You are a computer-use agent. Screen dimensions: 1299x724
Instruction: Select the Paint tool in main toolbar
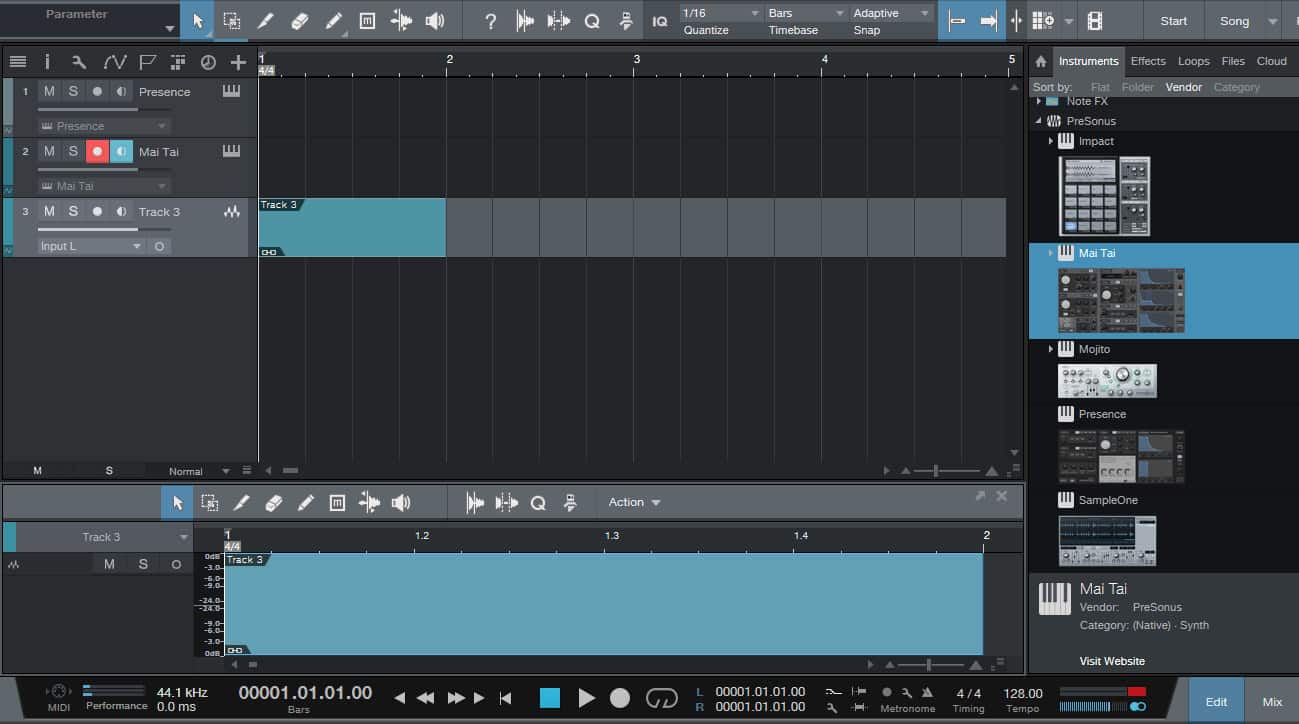[x=334, y=21]
